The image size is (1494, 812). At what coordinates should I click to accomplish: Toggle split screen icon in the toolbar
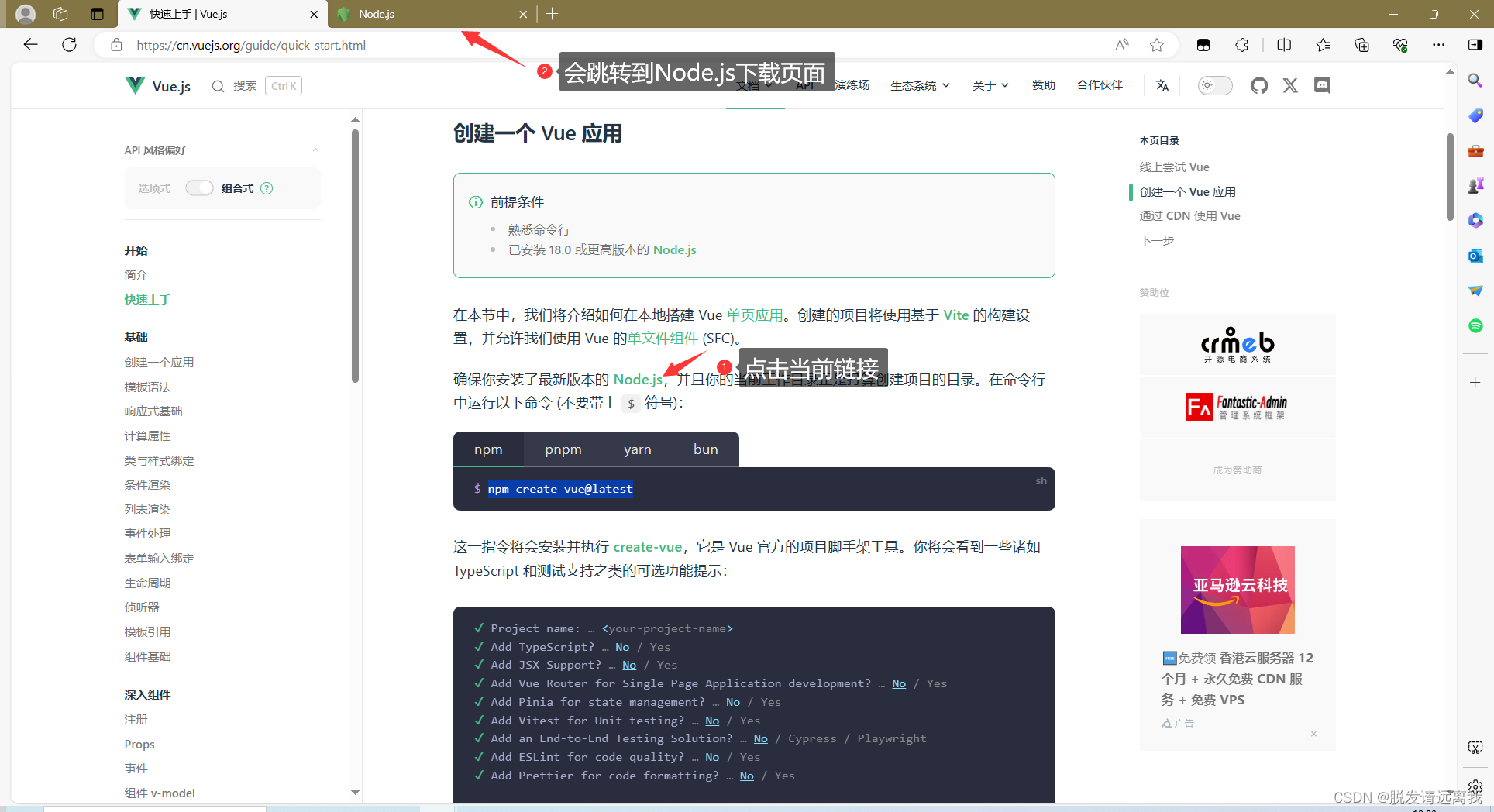click(x=1284, y=45)
